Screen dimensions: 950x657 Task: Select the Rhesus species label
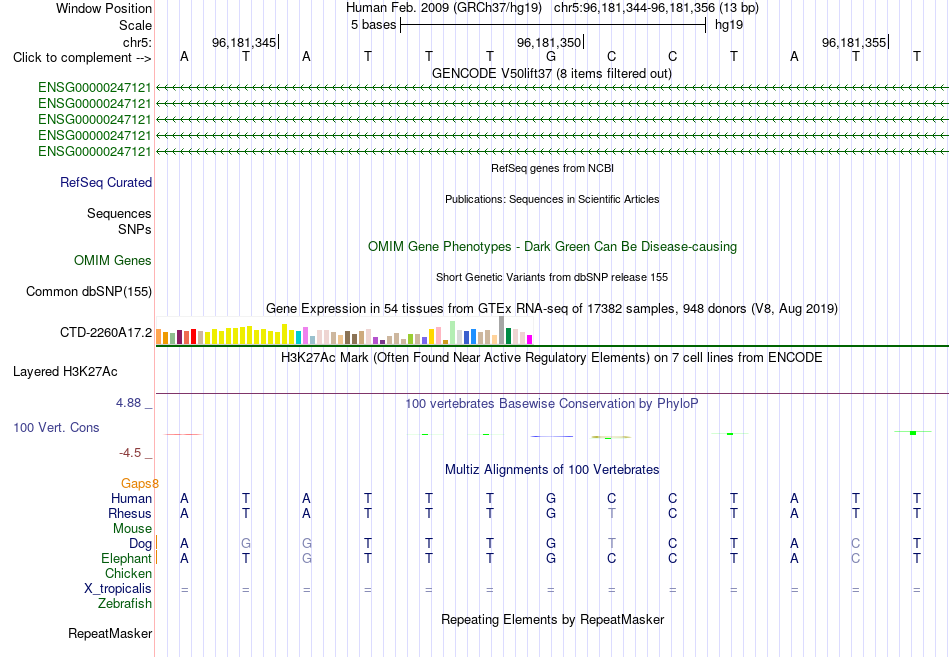(130, 513)
